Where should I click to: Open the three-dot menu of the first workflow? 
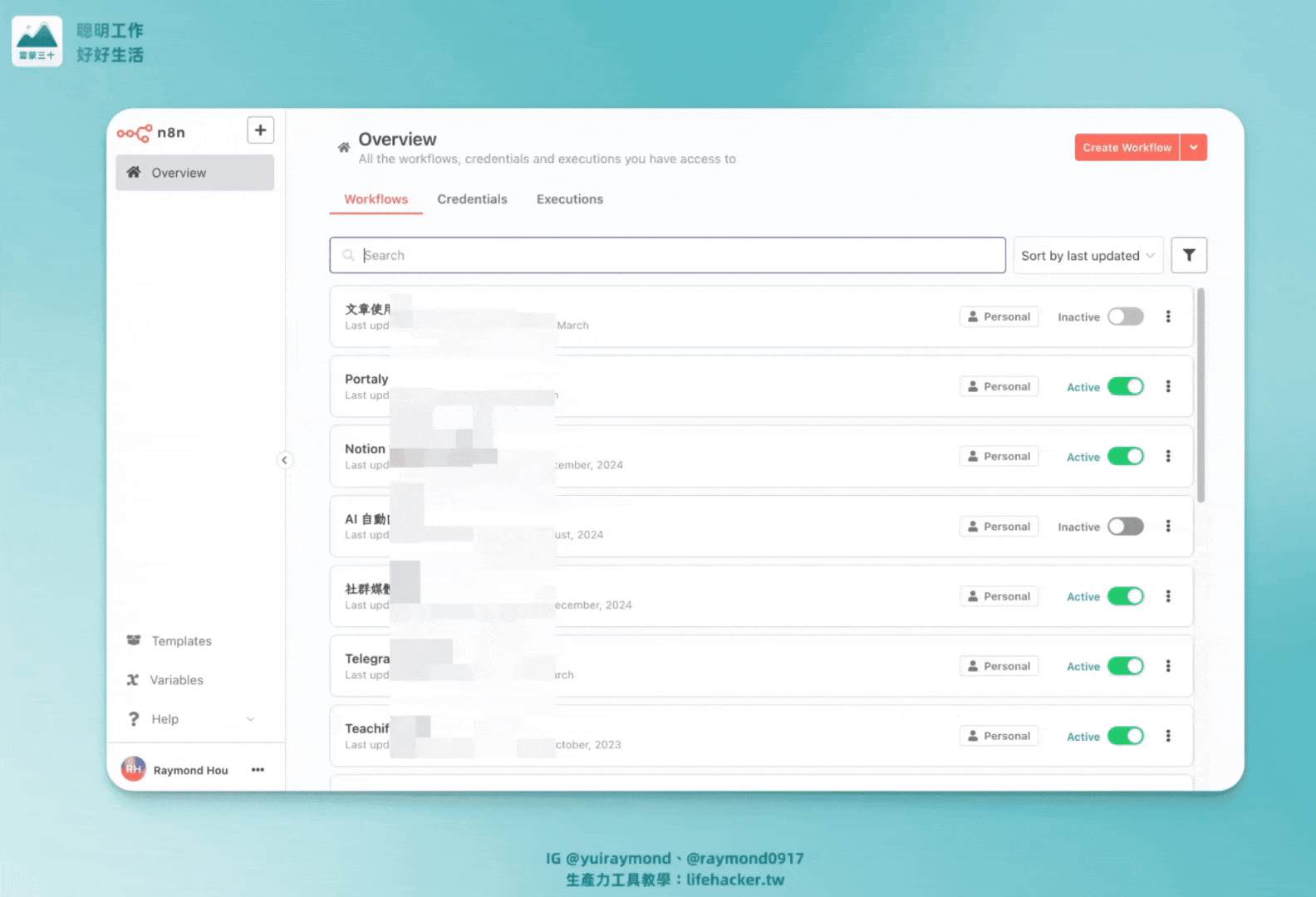1168,316
